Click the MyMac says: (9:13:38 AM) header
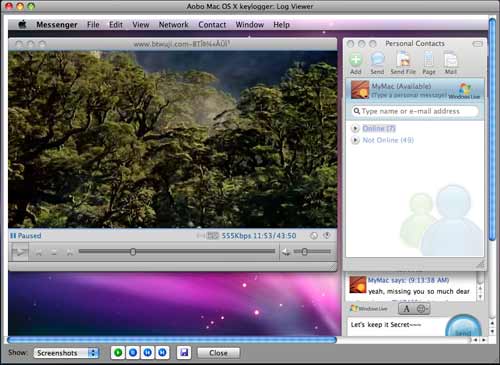Image resolution: width=500 pixels, height=365 pixels. pos(408,280)
